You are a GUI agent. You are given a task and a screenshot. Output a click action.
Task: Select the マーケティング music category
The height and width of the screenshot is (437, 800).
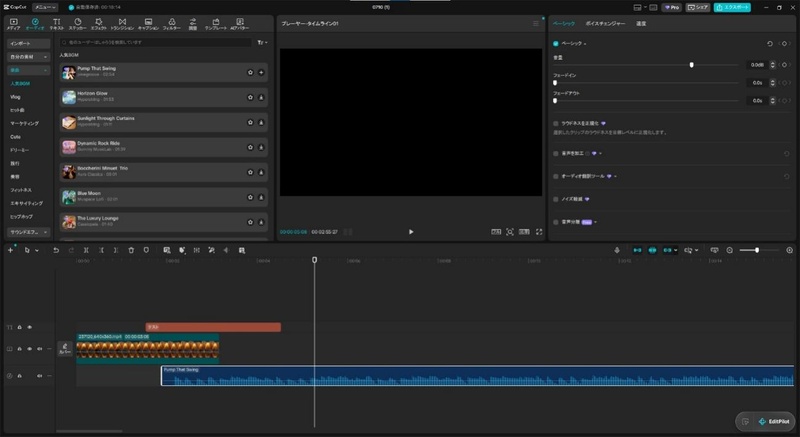[x=24, y=123]
